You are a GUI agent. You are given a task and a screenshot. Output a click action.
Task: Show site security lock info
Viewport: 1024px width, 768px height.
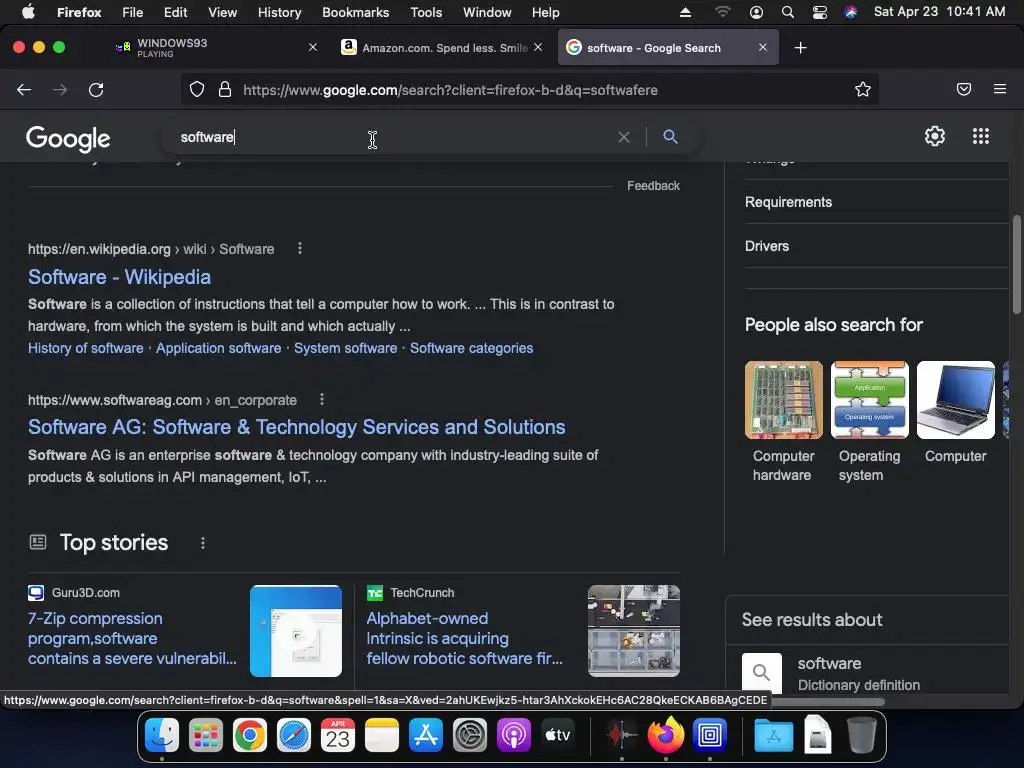pos(225,89)
